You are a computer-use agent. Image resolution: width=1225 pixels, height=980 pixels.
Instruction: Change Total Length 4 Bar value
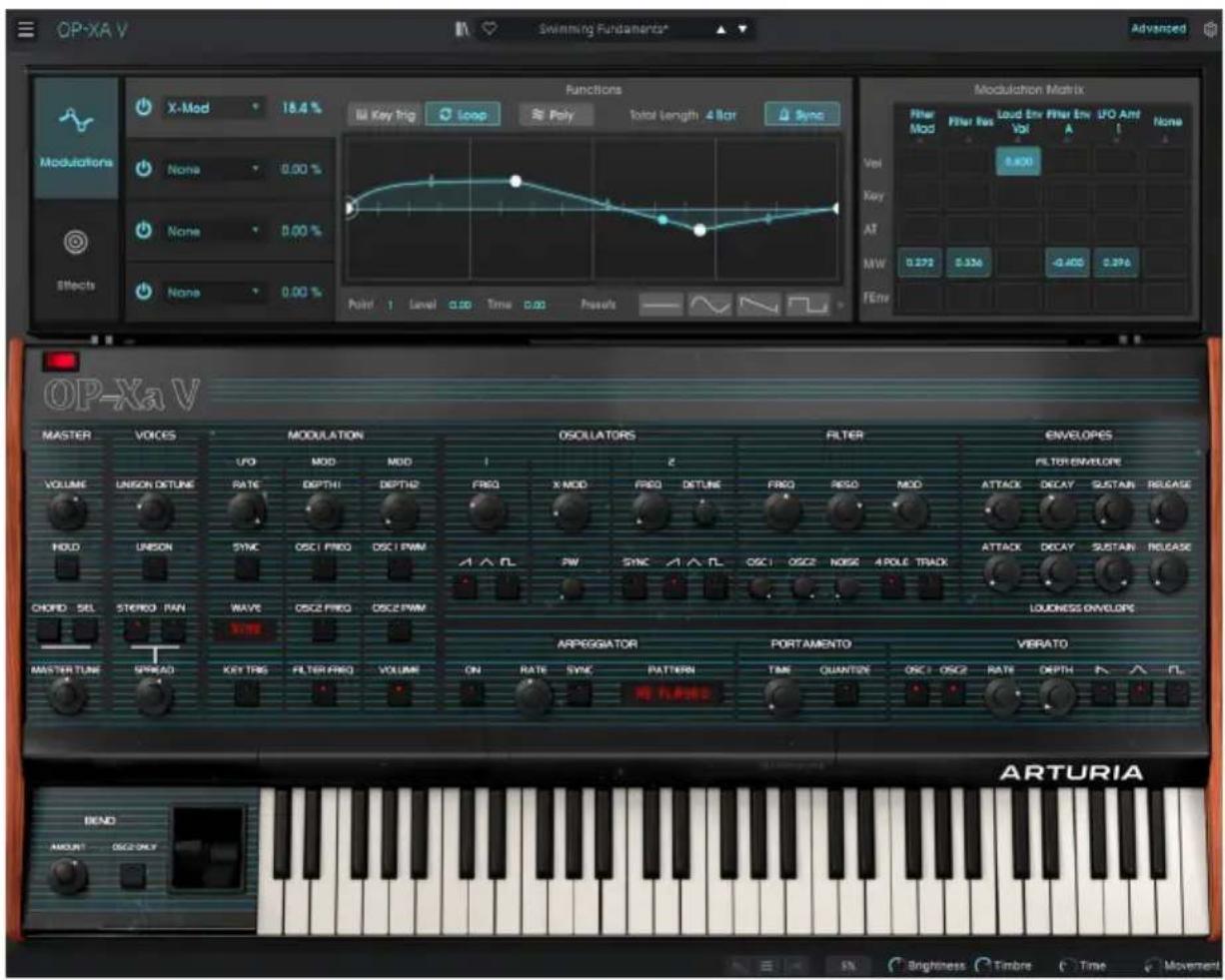point(720,115)
